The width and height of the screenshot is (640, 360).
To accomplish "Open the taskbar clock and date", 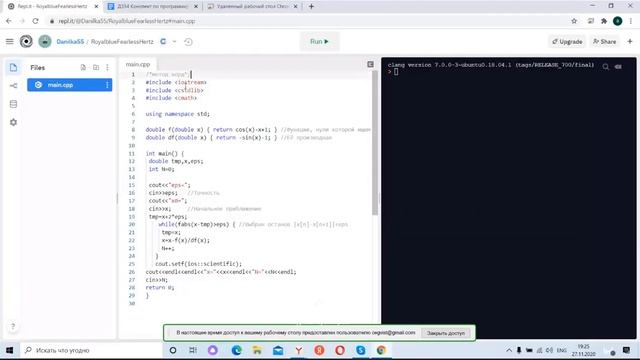I will [x=584, y=350].
